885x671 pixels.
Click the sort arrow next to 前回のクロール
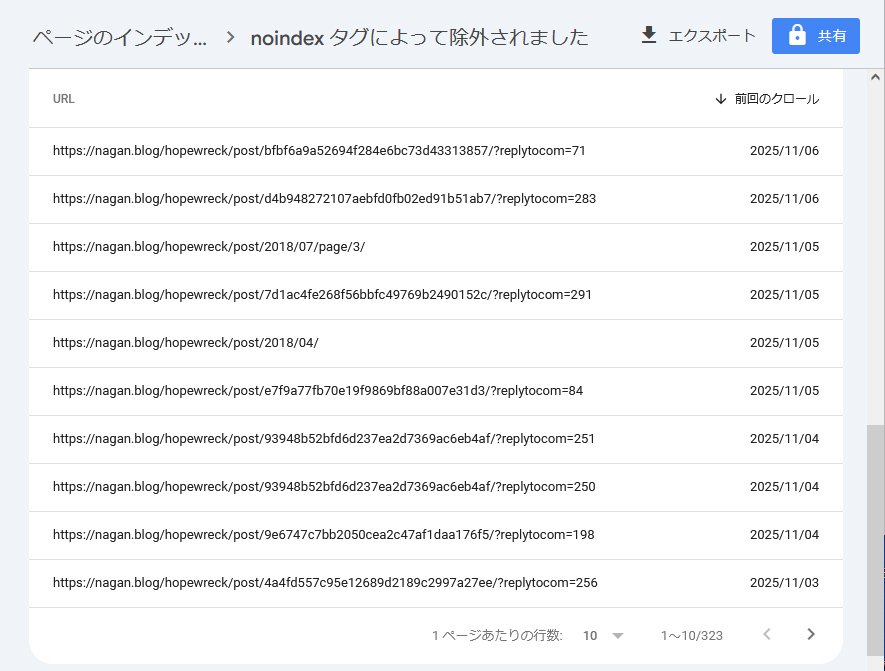720,99
